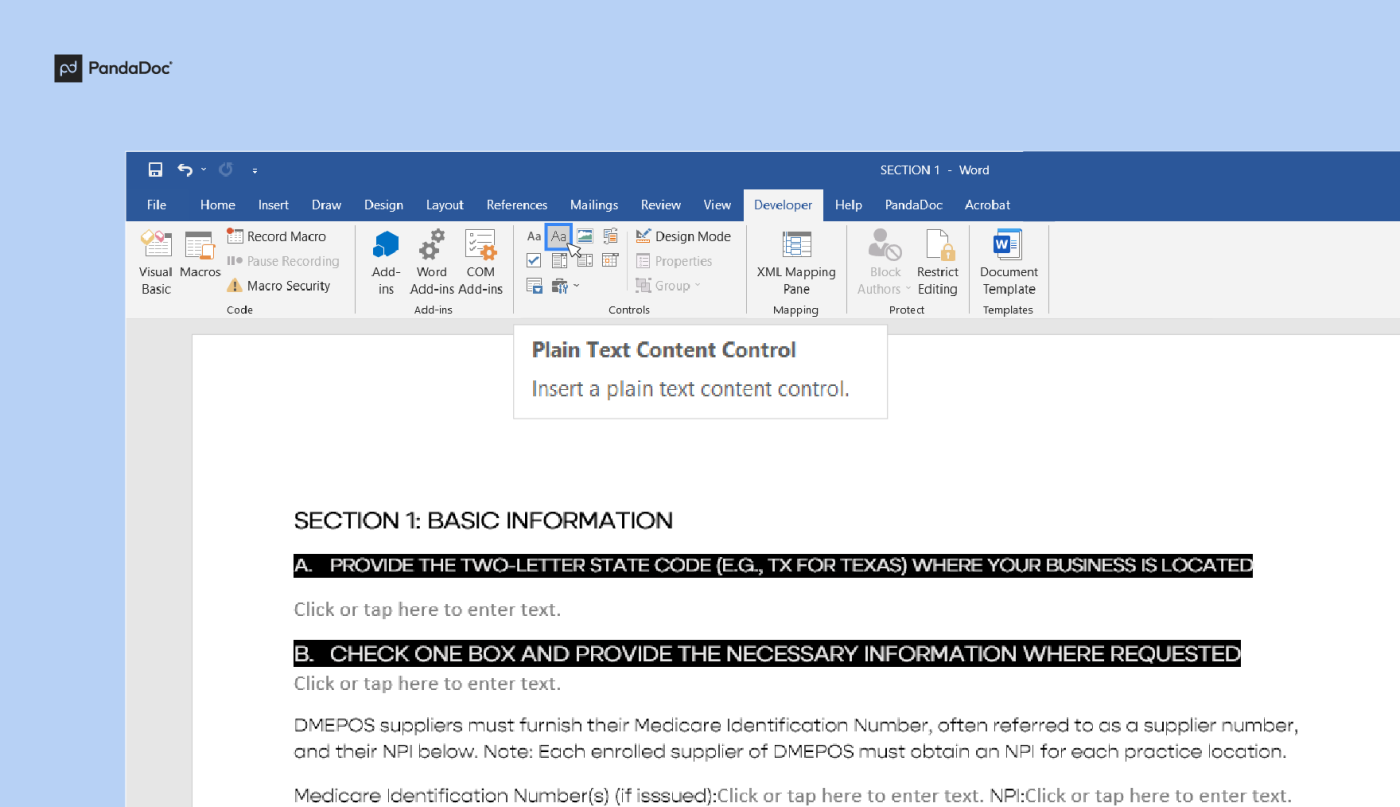Click the highlighted heading 'A. PROVIDE THE TWO-LETTER STATE CODE'
1400x807 pixels.
pos(773,565)
